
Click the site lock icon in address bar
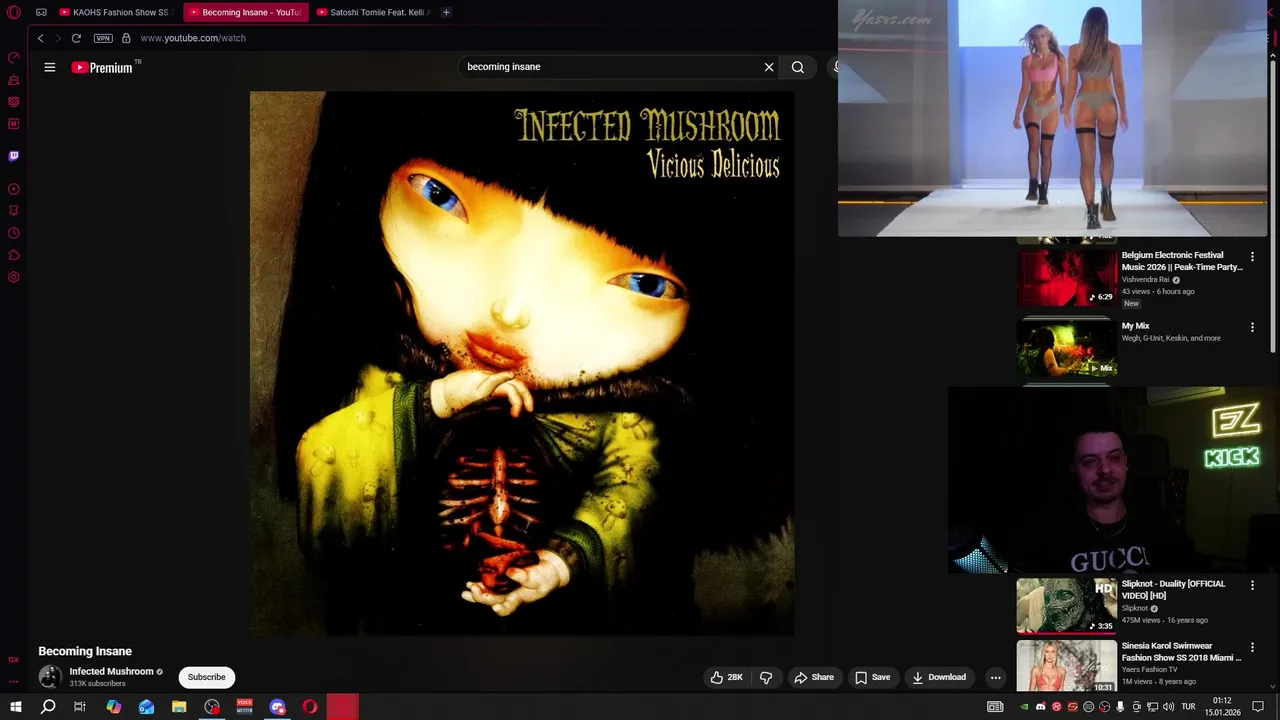[126, 38]
